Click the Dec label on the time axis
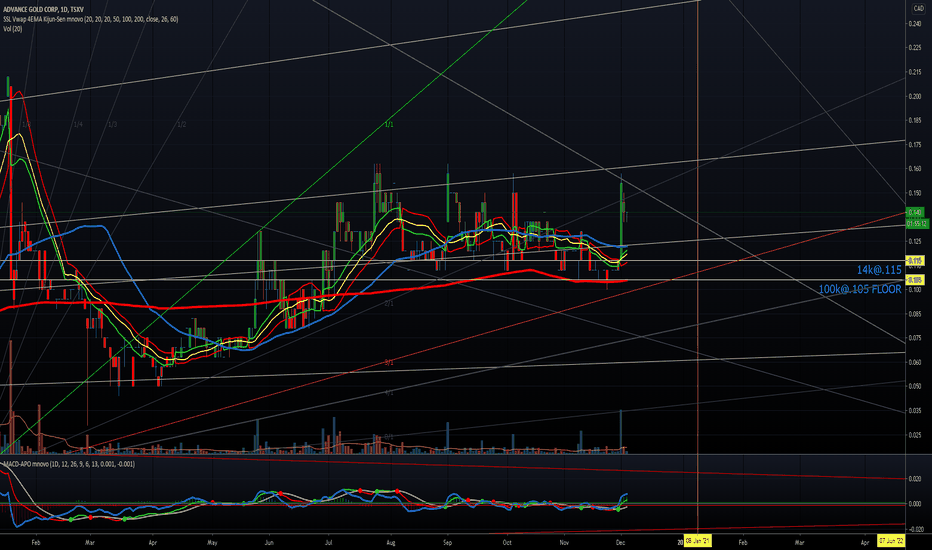 621,542
